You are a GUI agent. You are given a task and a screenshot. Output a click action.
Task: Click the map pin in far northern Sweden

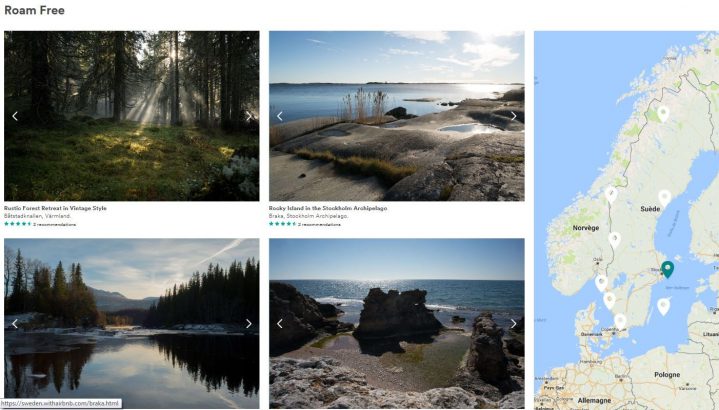tap(663, 113)
